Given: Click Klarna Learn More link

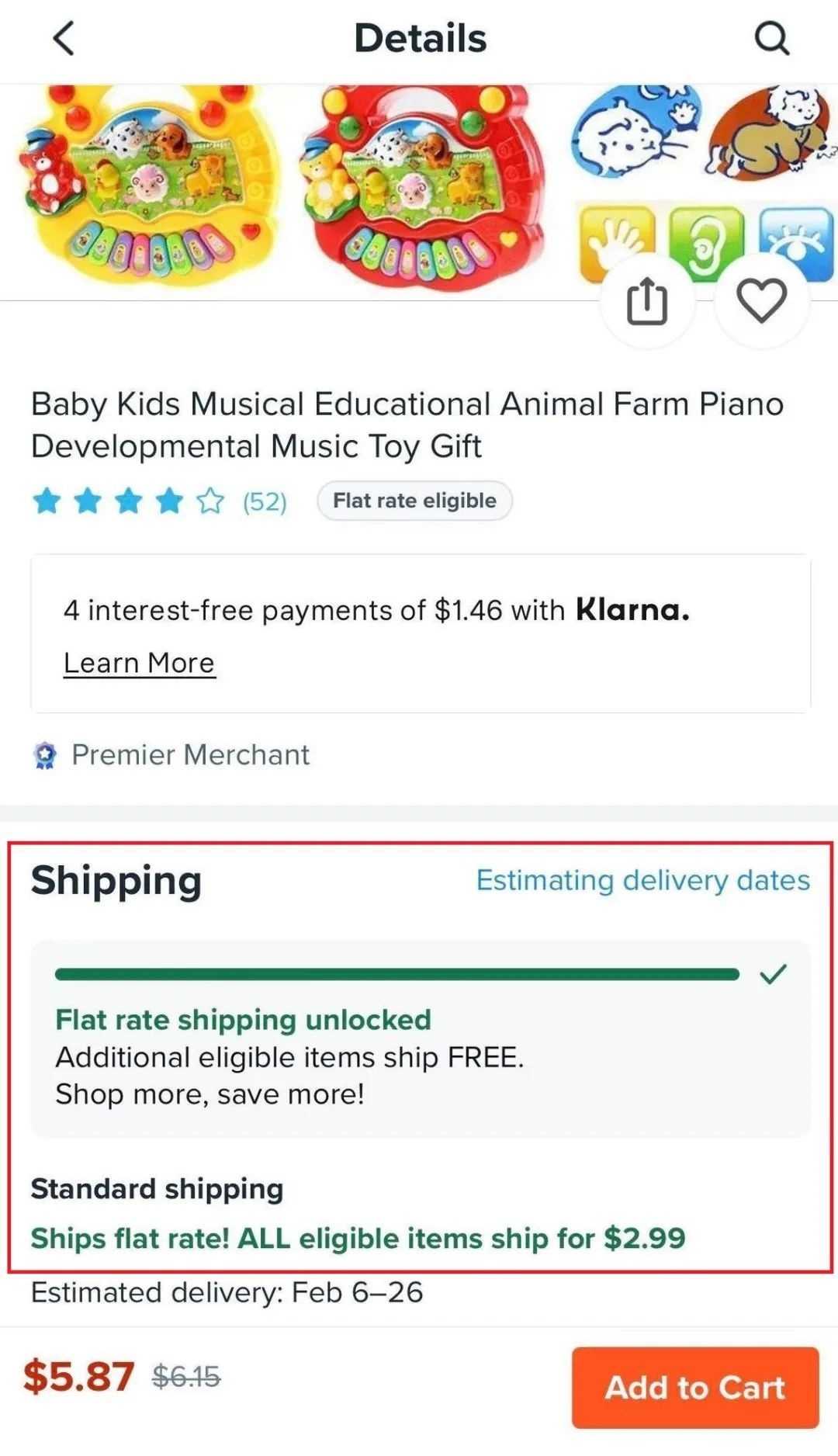Looking at the screenshot, I should pyautogui.click(x=139, y=664).
